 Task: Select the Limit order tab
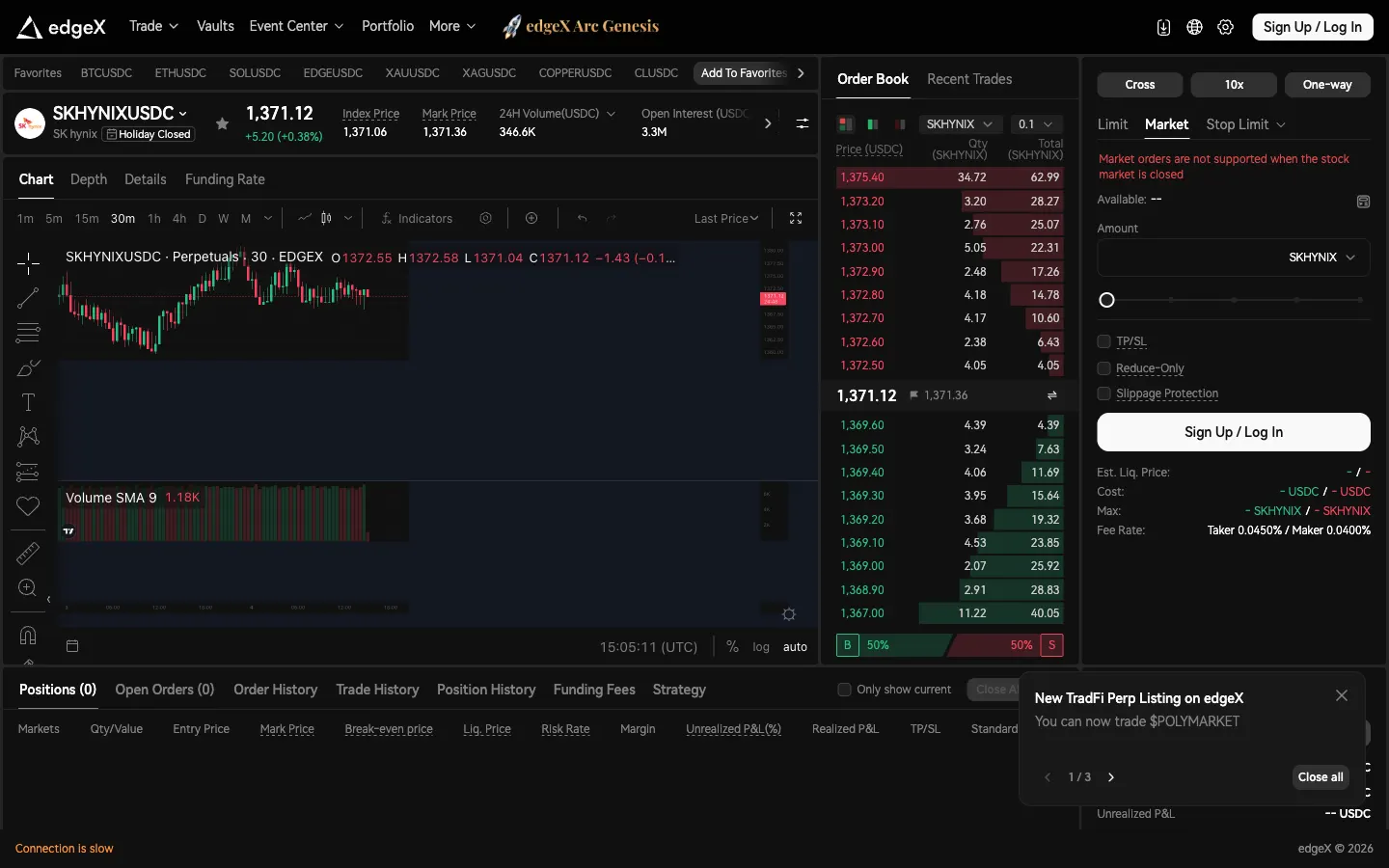[1112, 124]
